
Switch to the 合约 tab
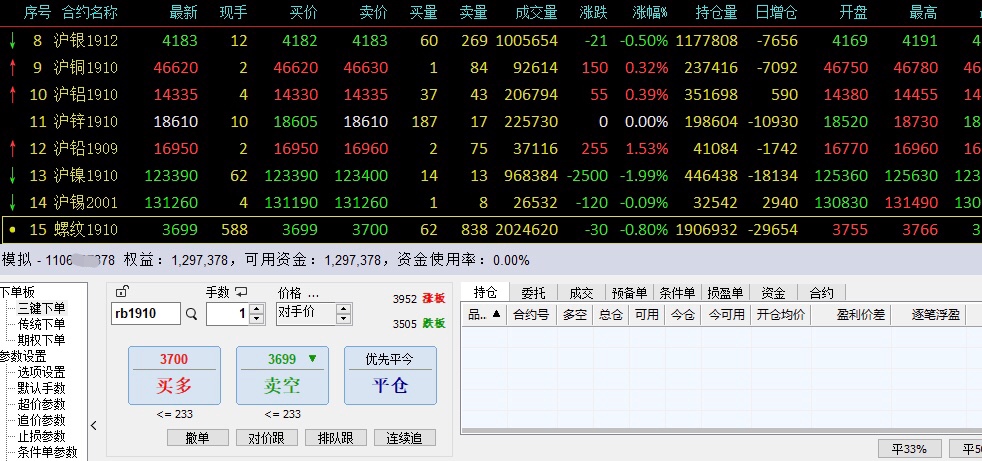pos(822,293)
